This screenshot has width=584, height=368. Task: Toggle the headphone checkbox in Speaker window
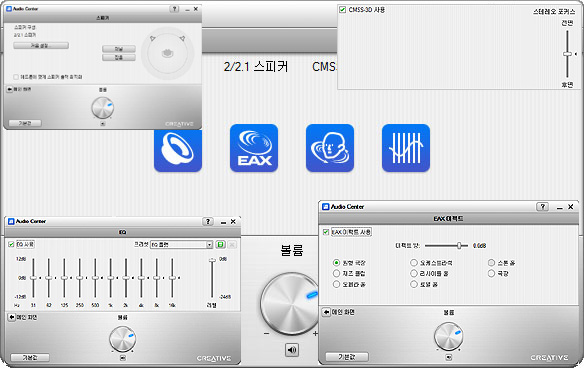[16, 77]
